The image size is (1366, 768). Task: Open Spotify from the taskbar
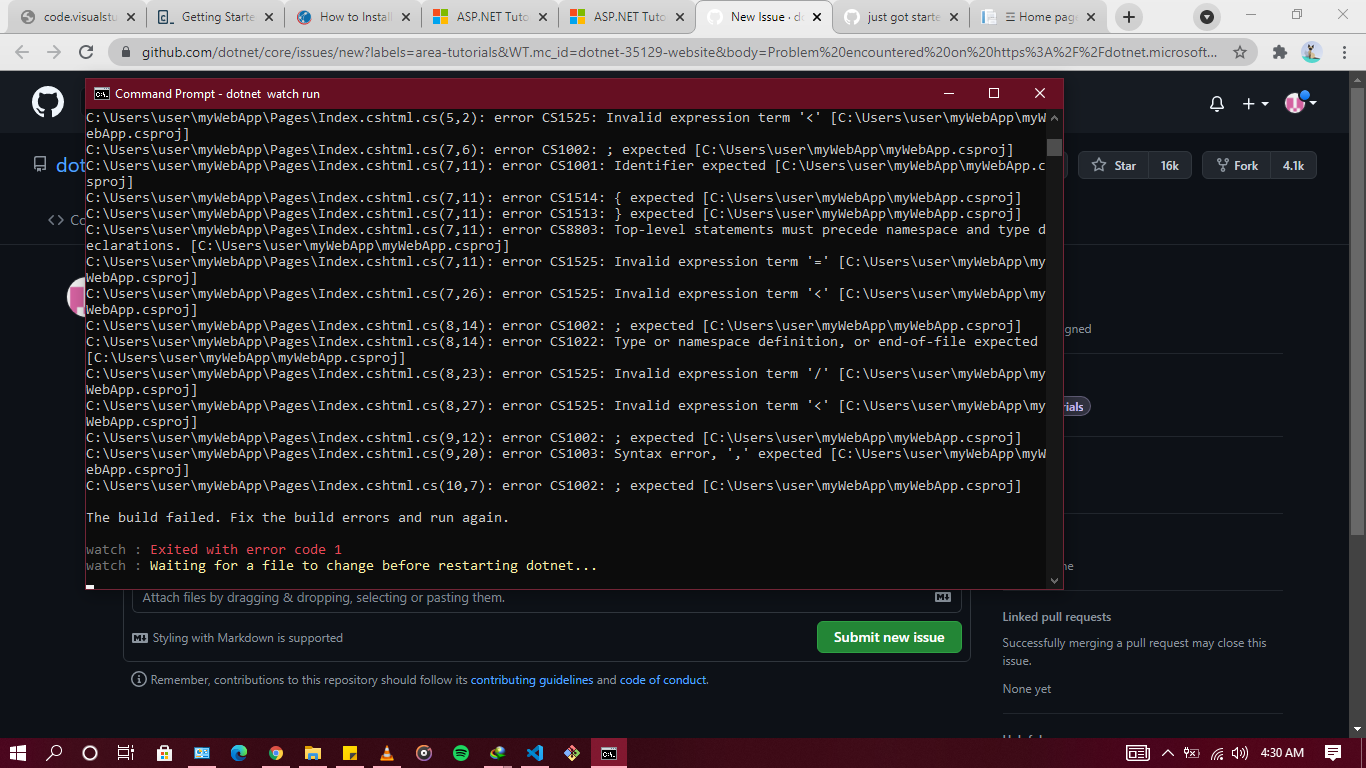pyautogui.click(x=462, y=752)
